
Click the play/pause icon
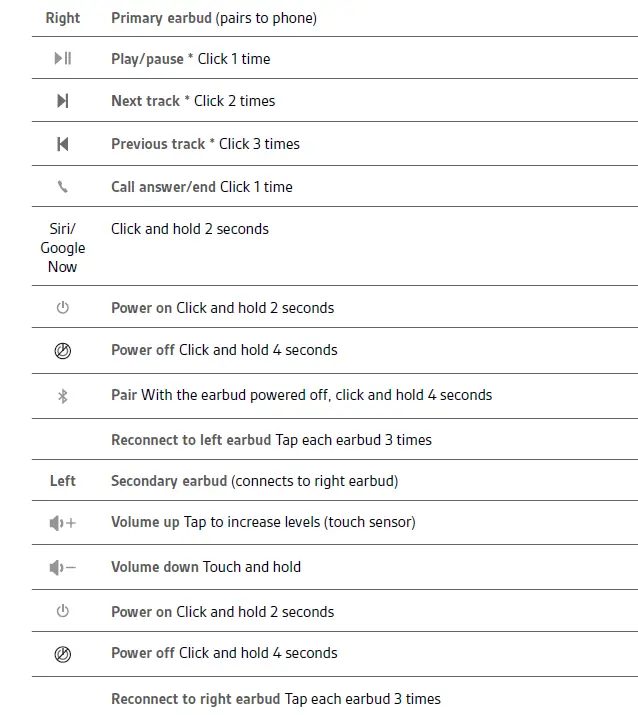click(x=62, y=59)
